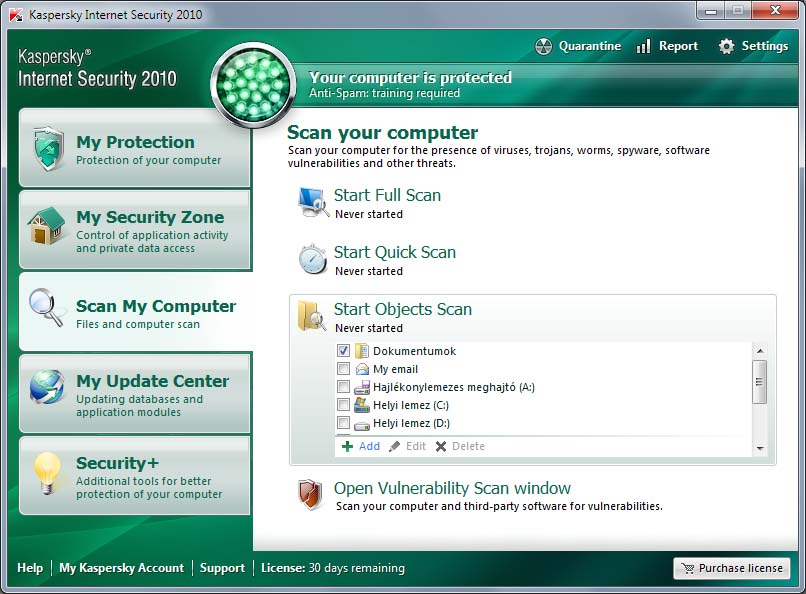Click the Add text label
This screenshot has height=594, width=806.
pos(369,447)
